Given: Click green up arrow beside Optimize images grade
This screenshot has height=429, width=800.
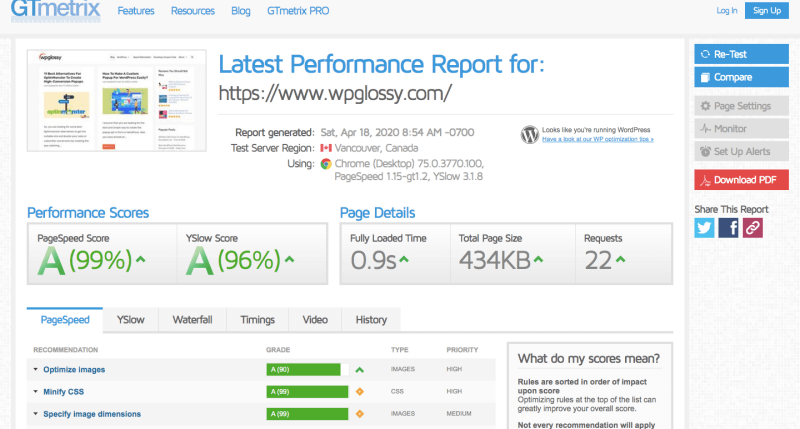Looking at the screenshot, I should click(360, 370).
